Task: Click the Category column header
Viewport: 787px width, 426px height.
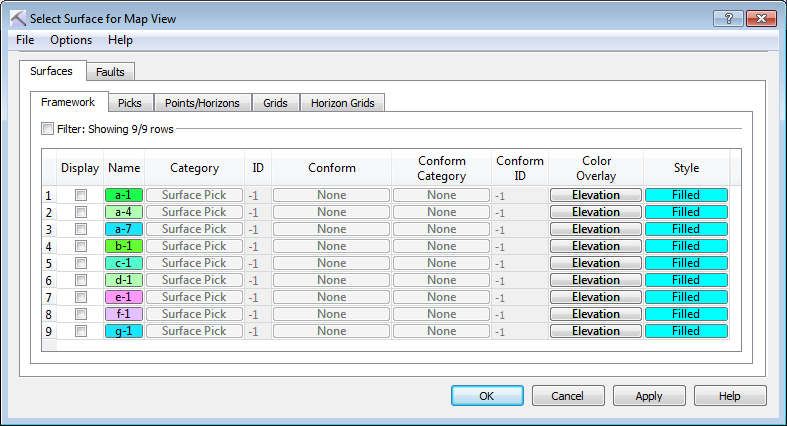Action: coord(194,168)
